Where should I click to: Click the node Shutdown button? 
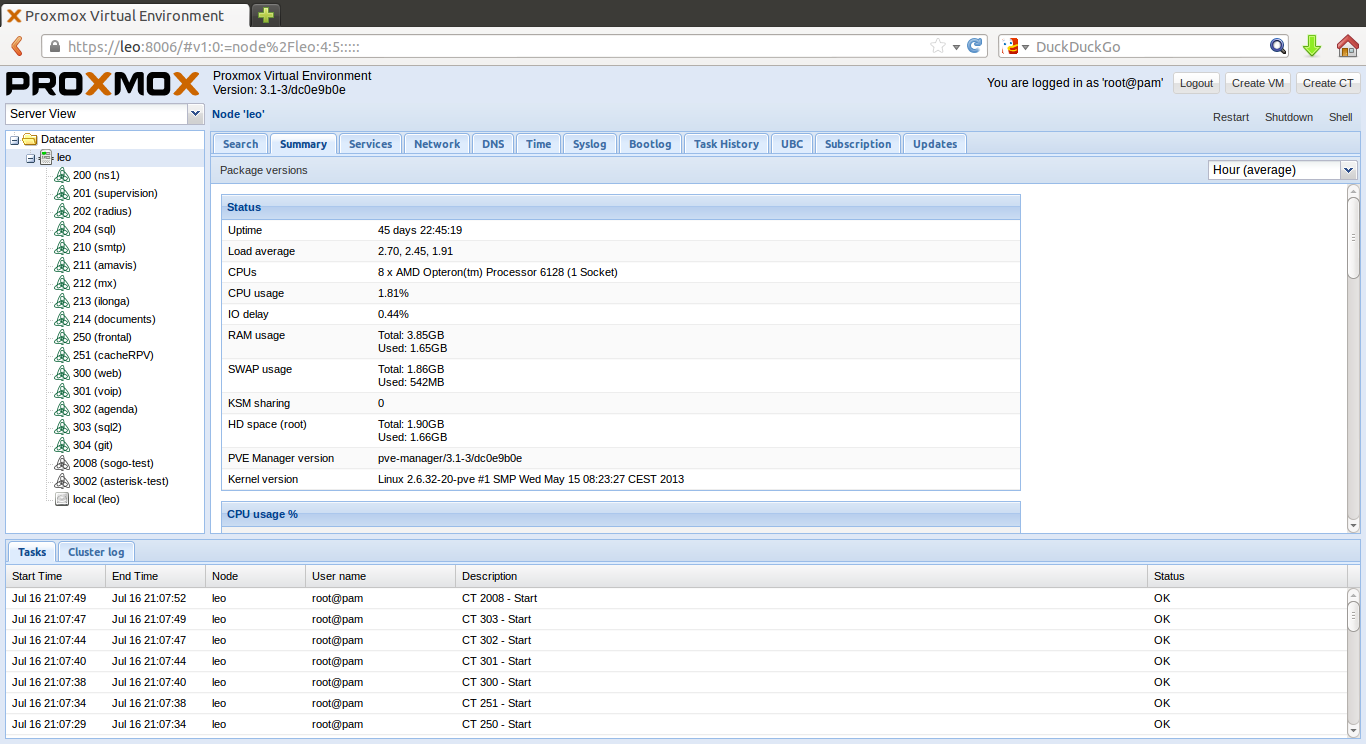[x=1288, y=117]
